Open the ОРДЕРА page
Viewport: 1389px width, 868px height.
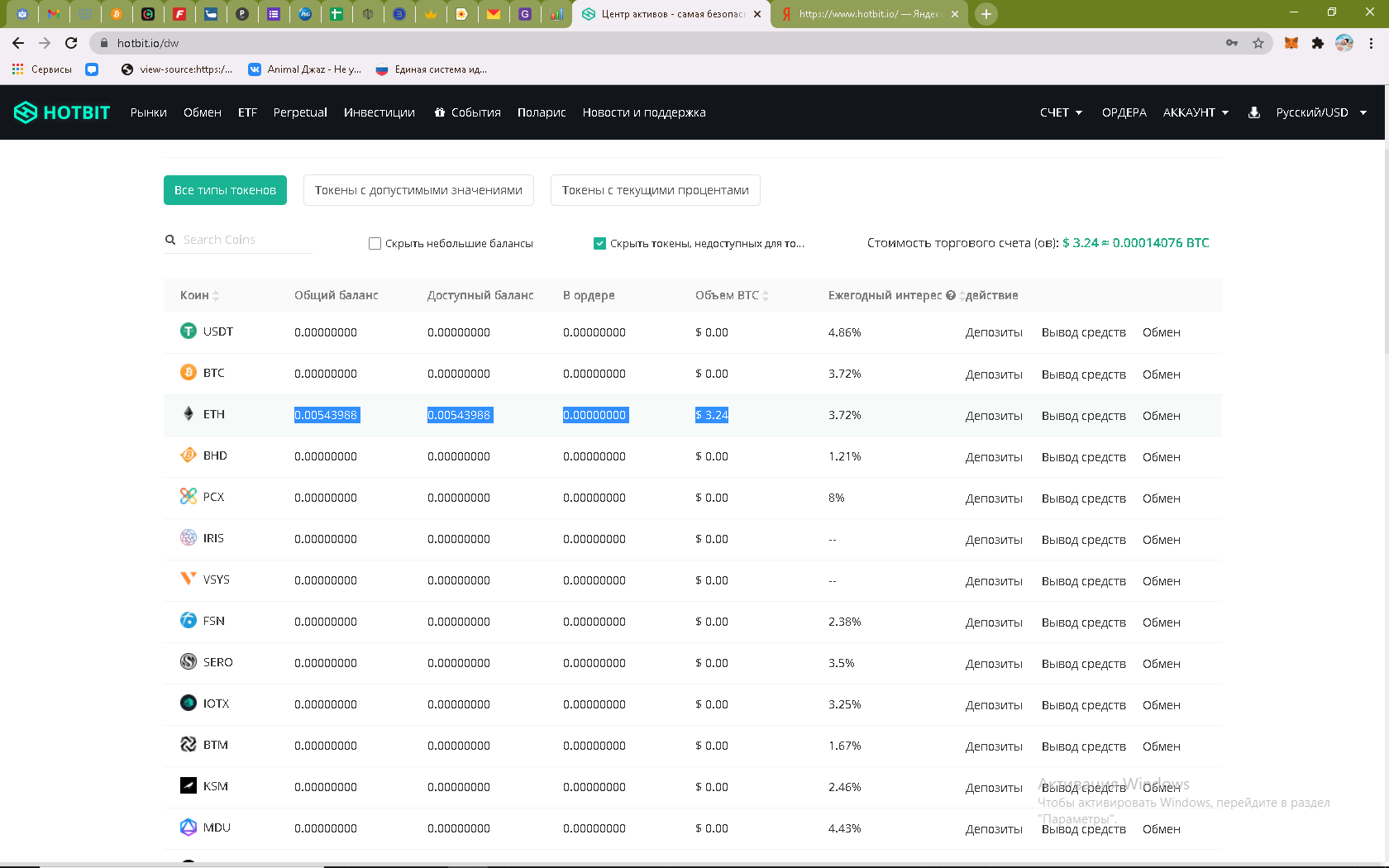[x=1124, y=112]
